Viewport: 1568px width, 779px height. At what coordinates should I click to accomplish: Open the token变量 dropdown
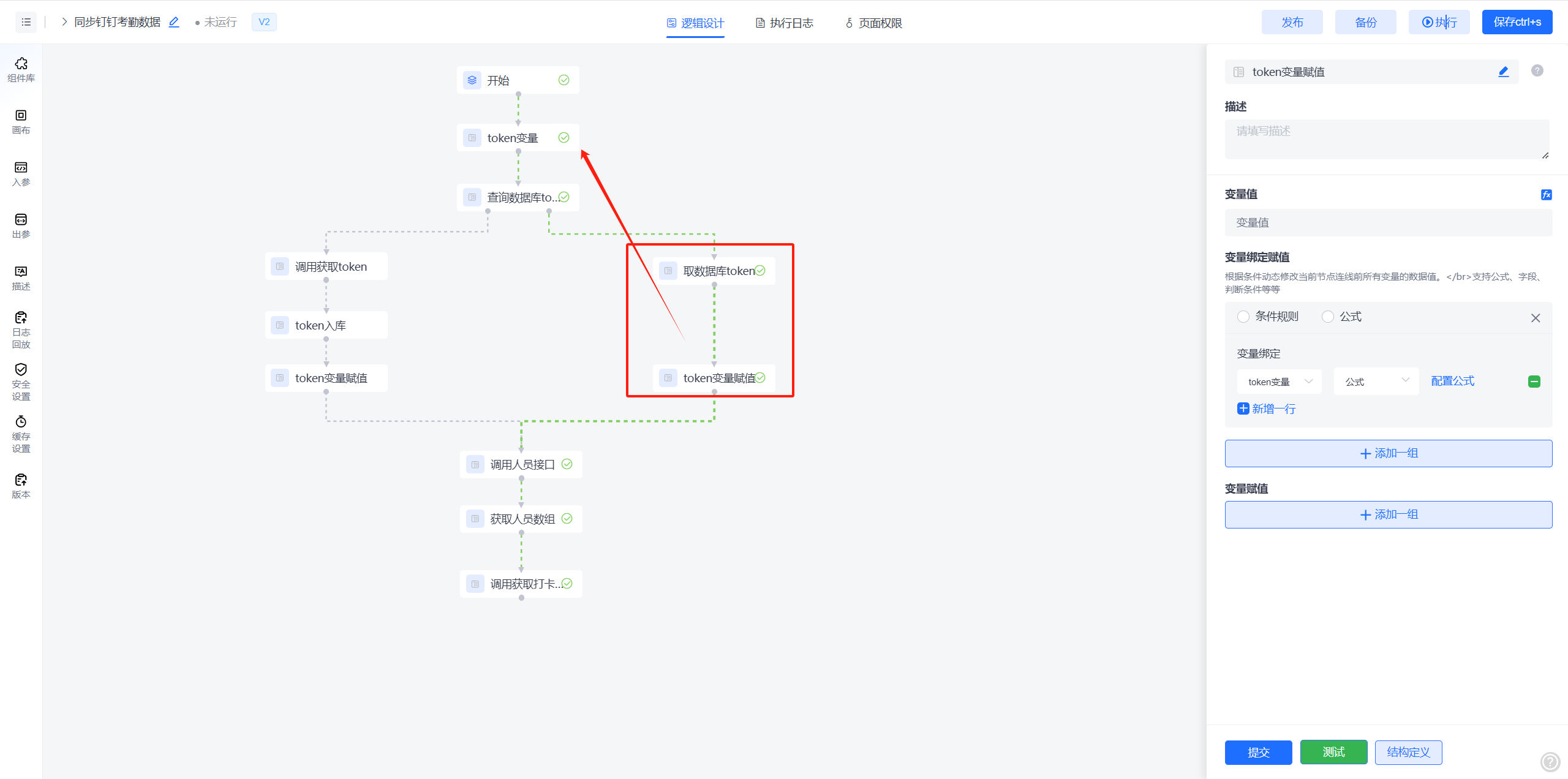(1279, 382)
